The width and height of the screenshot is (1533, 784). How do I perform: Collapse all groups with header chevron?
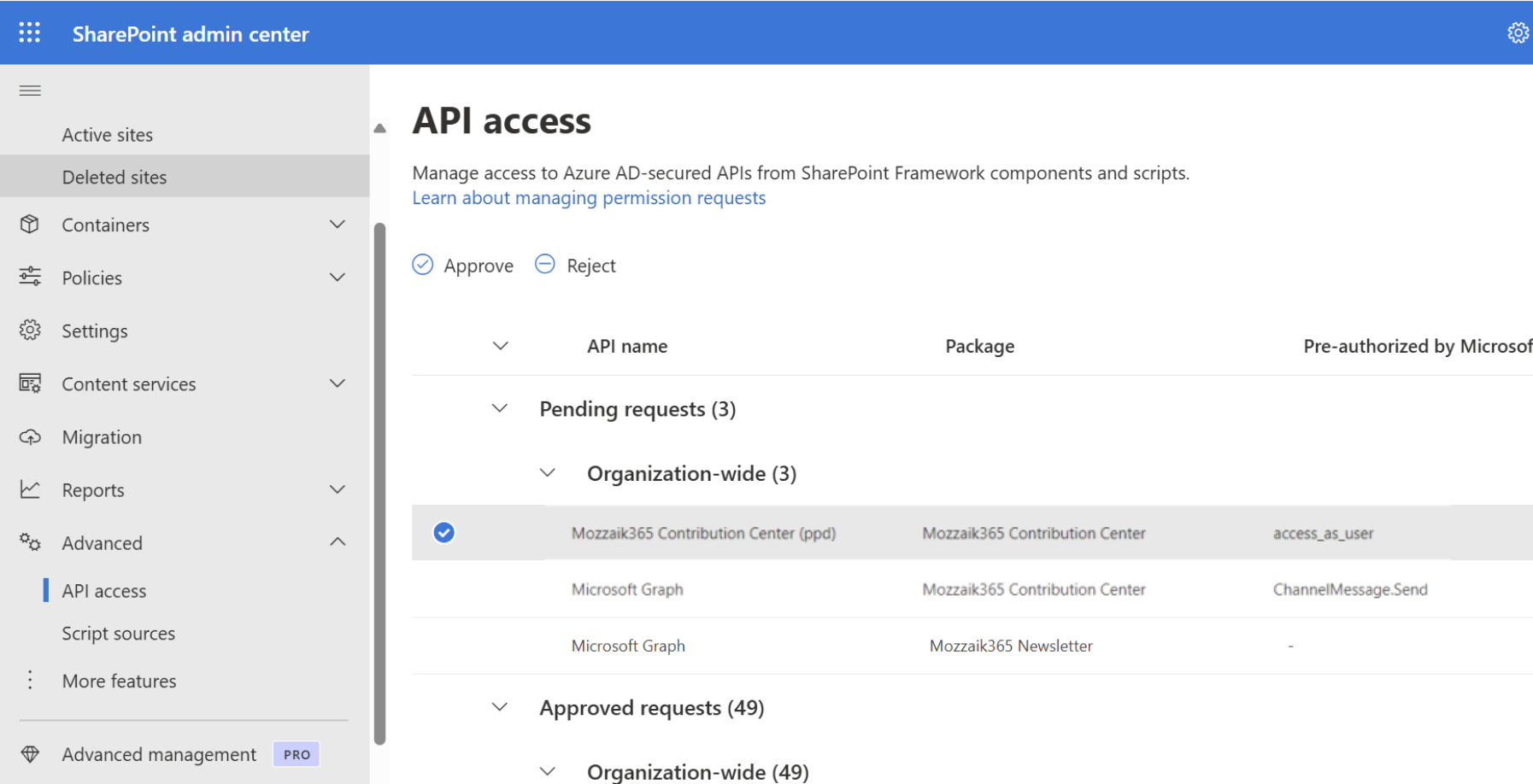click(501, 346)
